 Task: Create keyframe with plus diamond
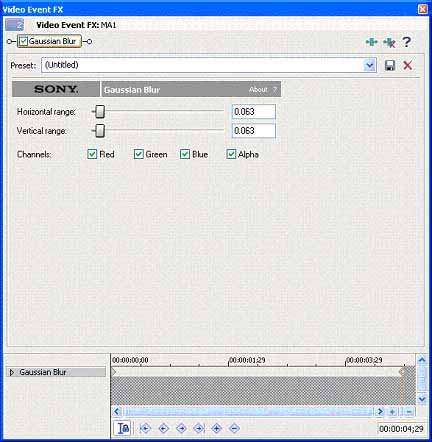pos(217,428)
